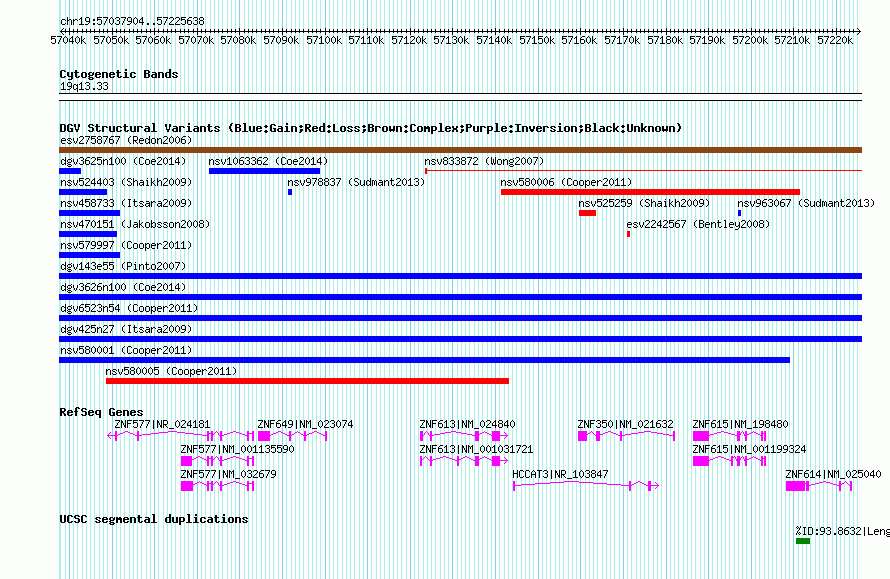Click the nsv580001 (Cooper2011) blue bar
This screenshot has width=890, height=579.
[x=425, y=360]
